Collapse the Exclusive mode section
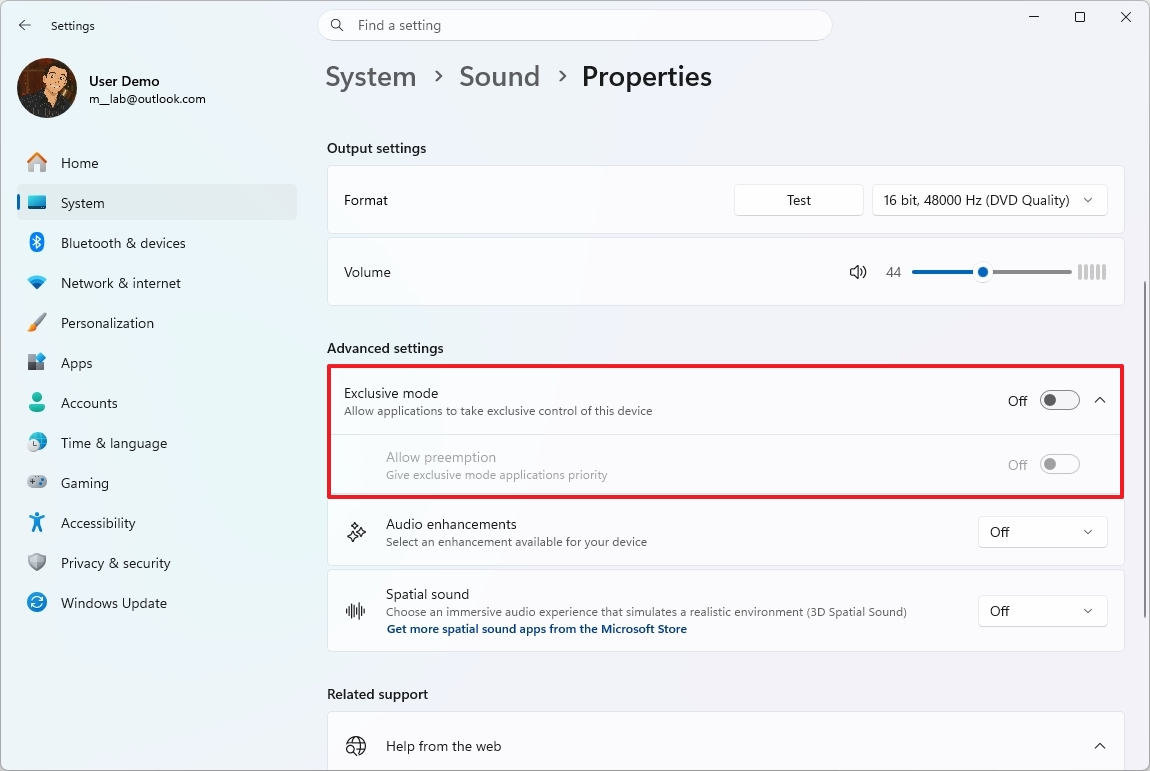Viewport: 1150px width, 771px height. [1100, 399]
